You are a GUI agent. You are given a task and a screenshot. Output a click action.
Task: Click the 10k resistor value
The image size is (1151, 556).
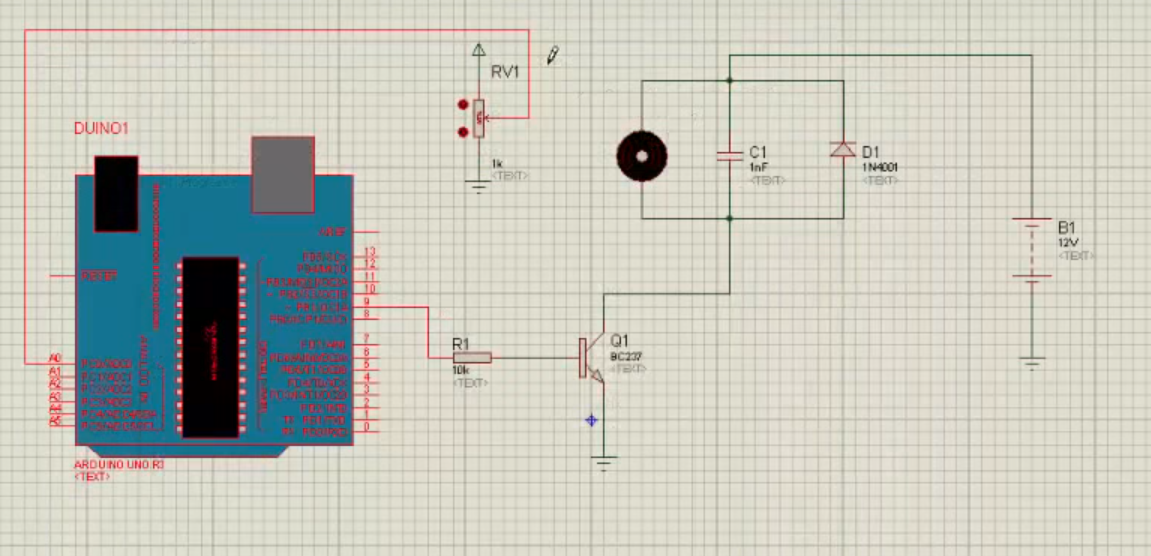460,371
